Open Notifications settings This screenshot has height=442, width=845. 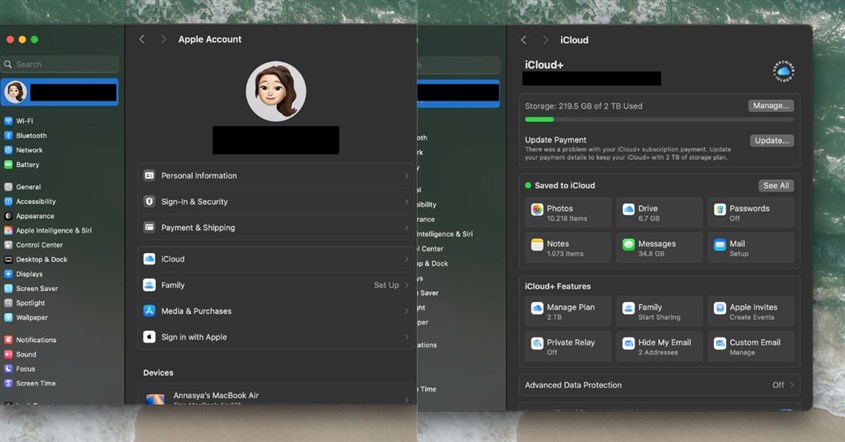[30, 340]
